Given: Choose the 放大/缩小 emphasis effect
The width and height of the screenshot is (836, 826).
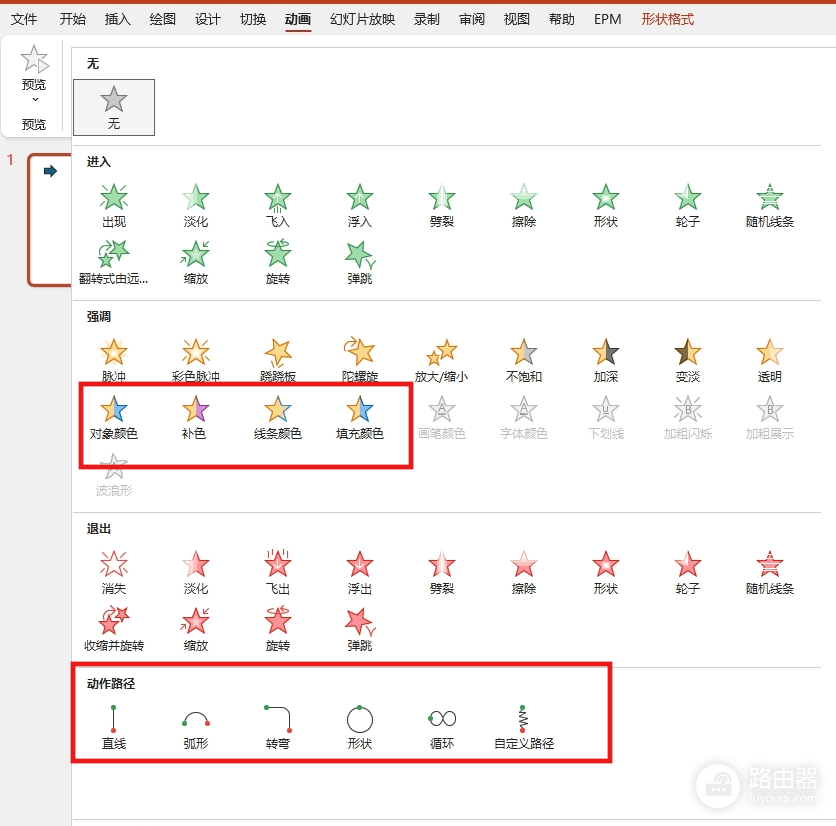Looking at the screenshot, I should (442, 360).
